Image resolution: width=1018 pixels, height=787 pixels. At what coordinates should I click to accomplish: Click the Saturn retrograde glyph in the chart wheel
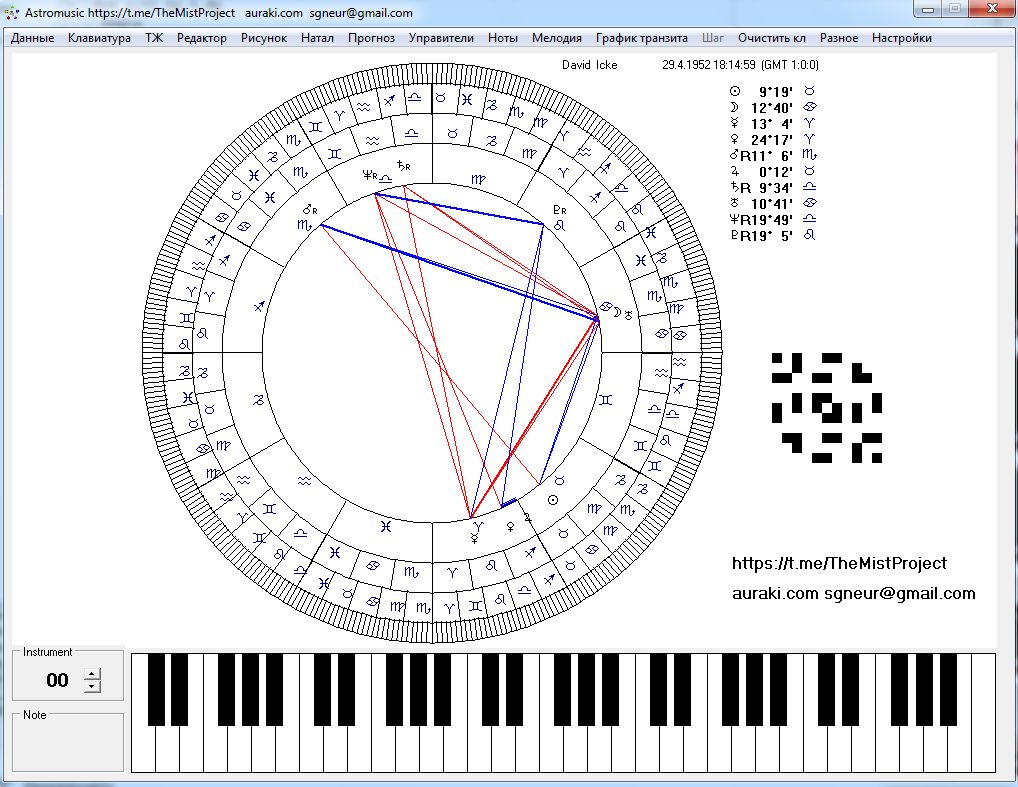point(403,165)
